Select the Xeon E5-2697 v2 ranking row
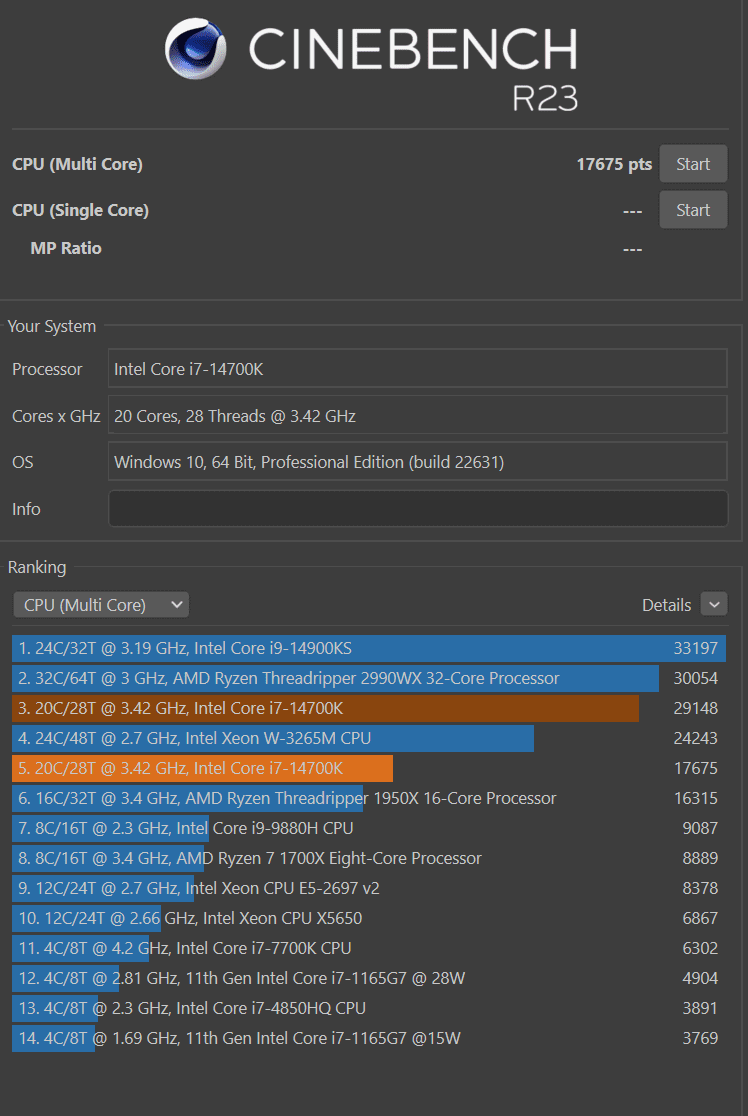Image resolution: width=748 pixels, height=1116 pixels. click(369, 888)
